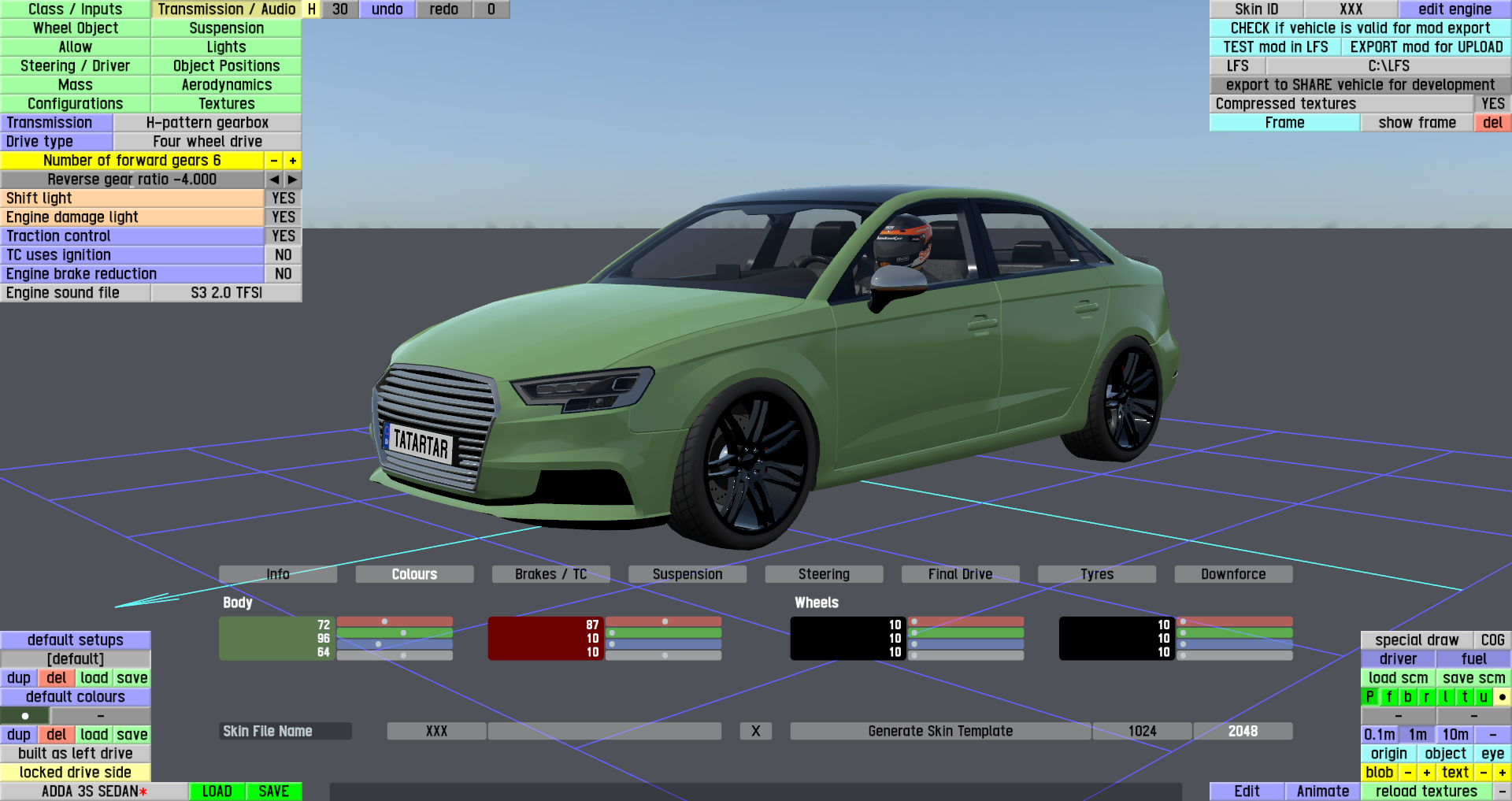
Task: Open the Class / Inputs tab
Action: click(x=76, y=9)
